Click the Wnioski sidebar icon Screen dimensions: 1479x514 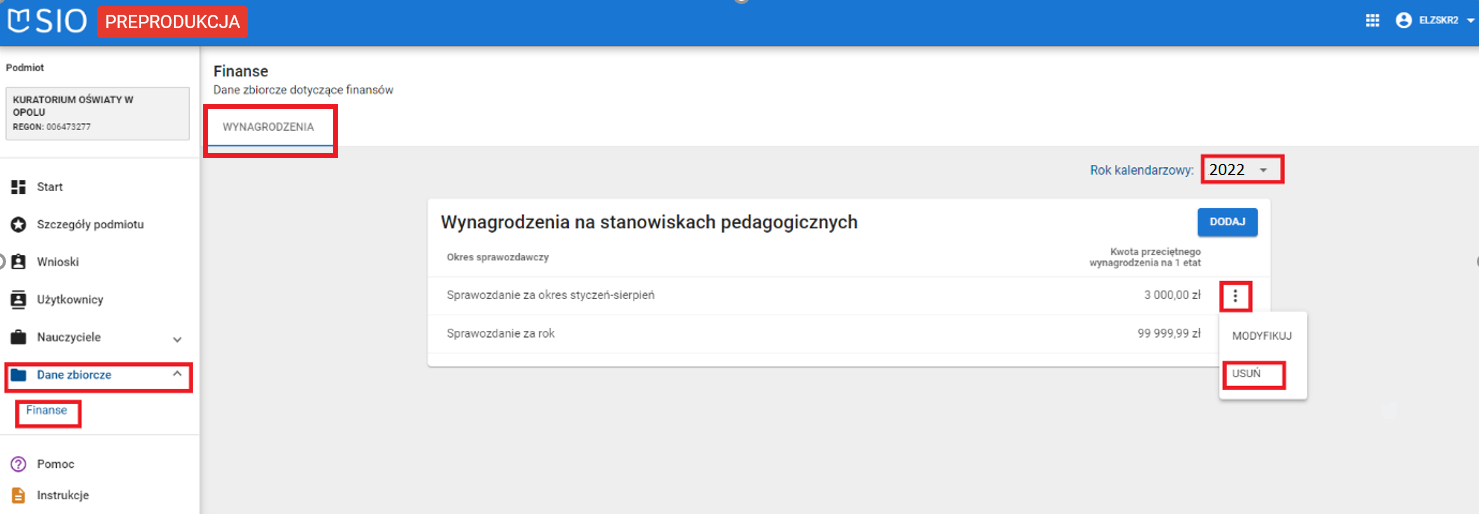18,262
